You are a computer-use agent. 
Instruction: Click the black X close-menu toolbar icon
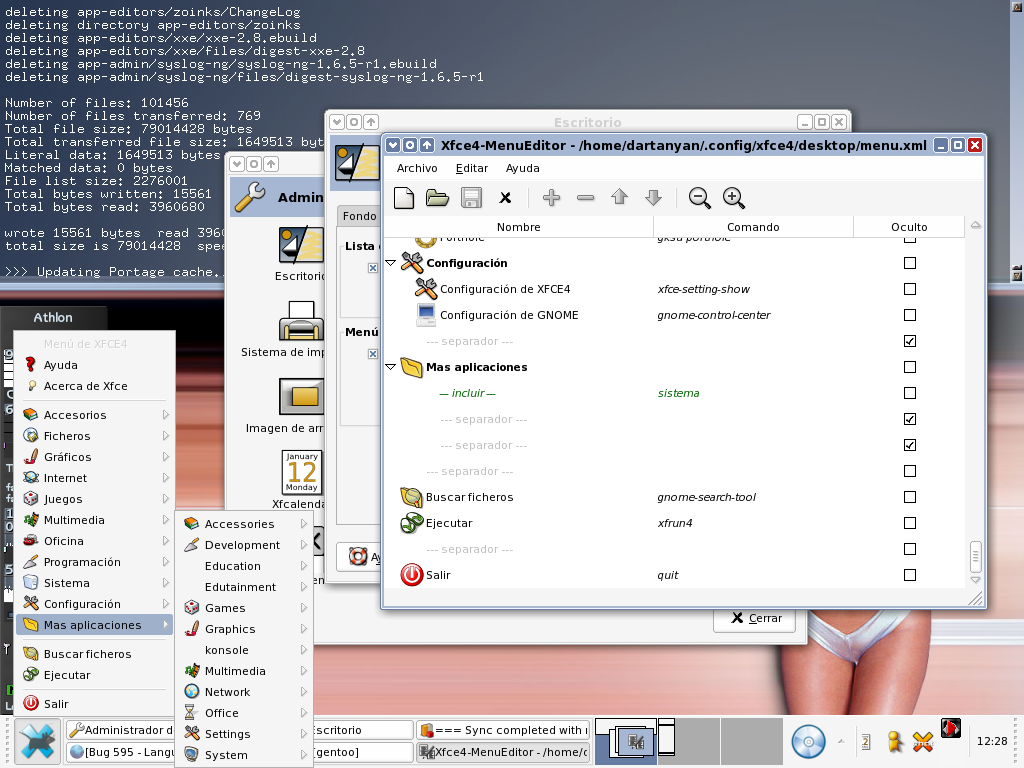(506, 198)
